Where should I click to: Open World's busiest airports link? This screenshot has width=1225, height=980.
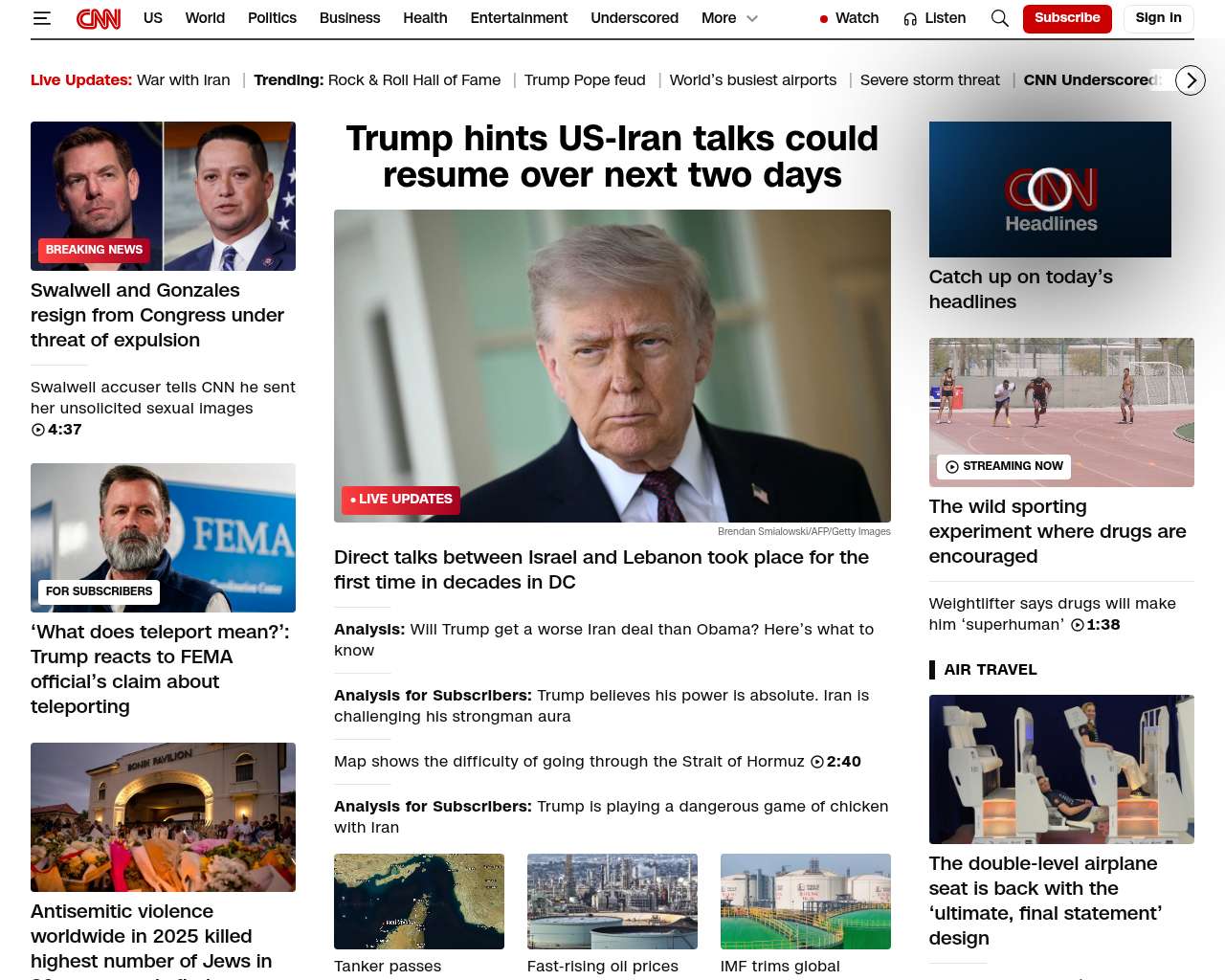(x=753, y=80)
